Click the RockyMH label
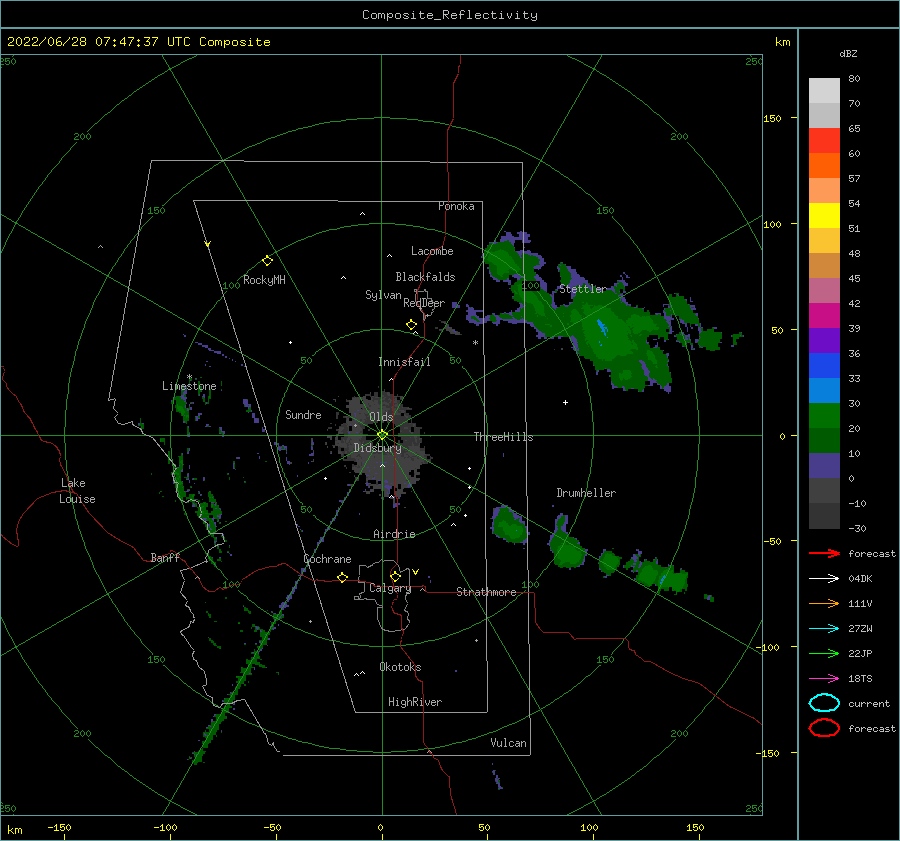The image size is (900, 841). pos(264,280)
